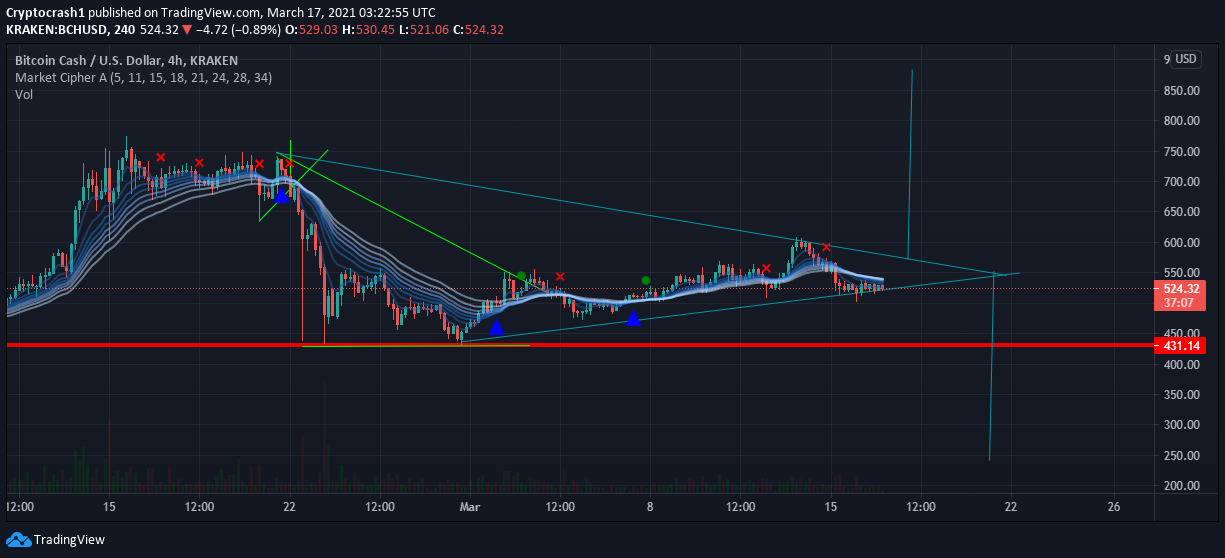The image size is (1225, 558).
Task: Click the 431.14 red price level tag
Action: [1180, 346]
